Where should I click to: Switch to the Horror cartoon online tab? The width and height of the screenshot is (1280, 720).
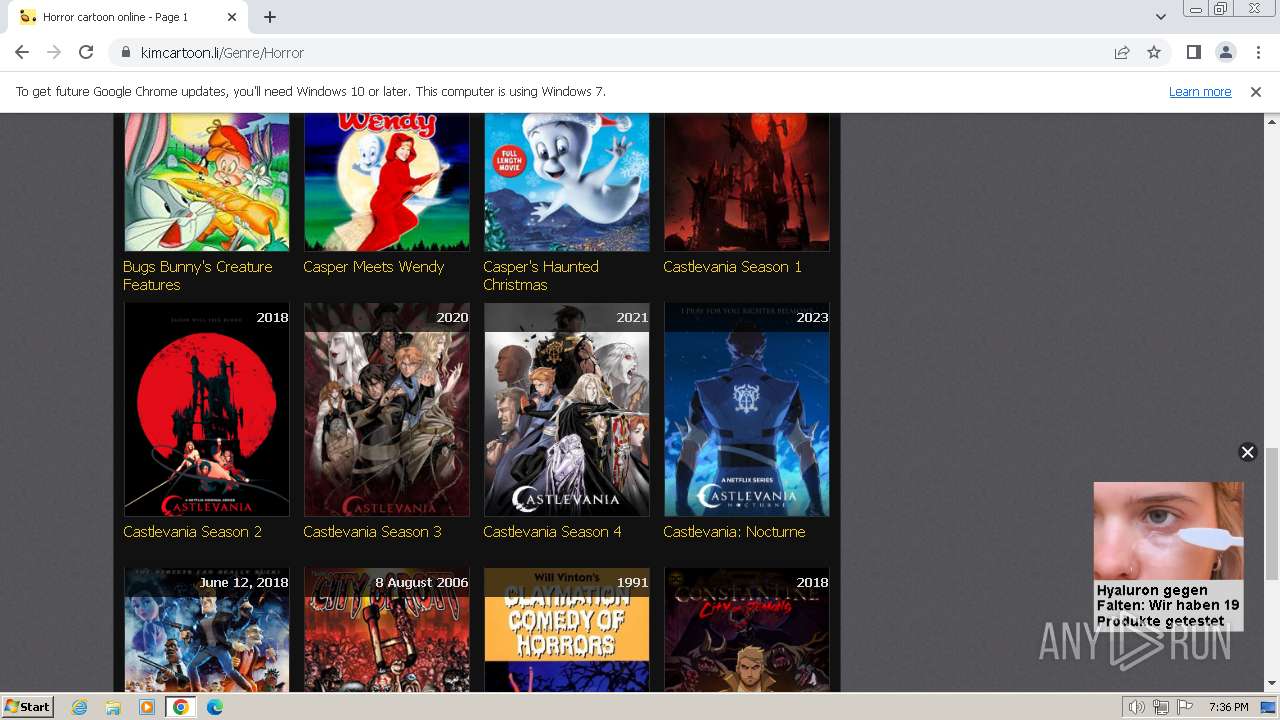[x=127, y=17]
